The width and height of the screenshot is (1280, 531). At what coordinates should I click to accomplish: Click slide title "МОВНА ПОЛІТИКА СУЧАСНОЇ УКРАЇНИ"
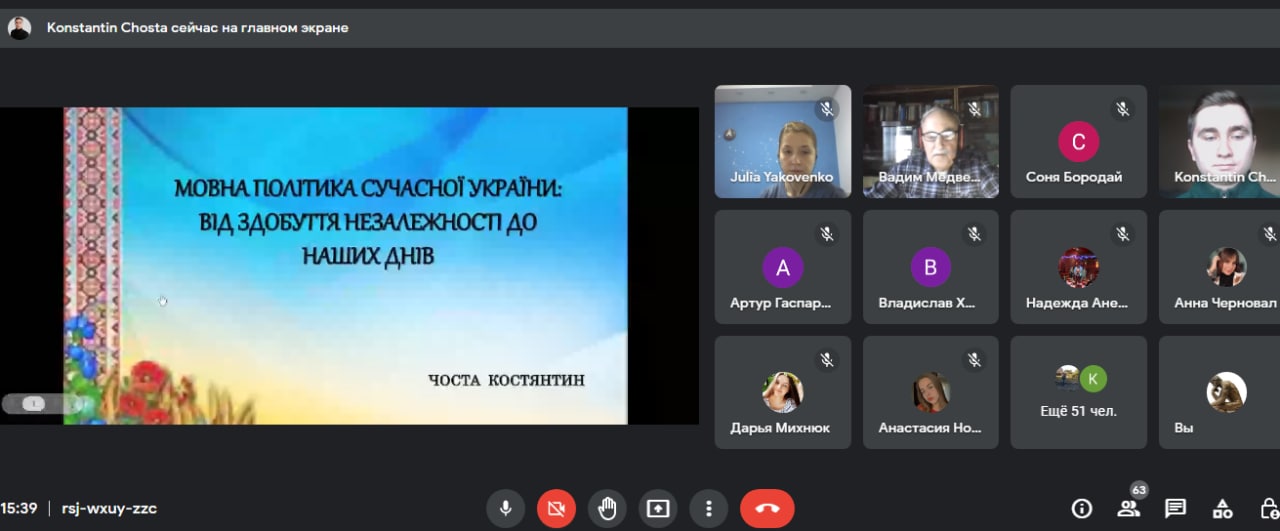point(368,188)
